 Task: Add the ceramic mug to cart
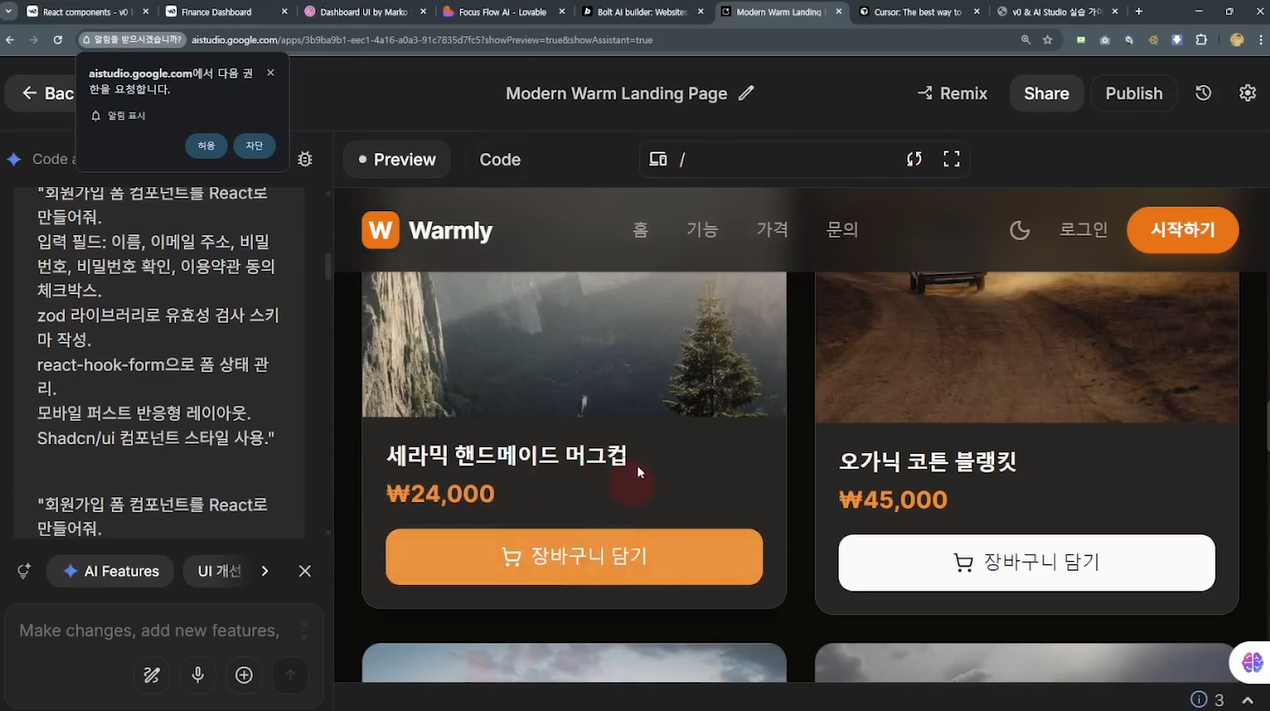coord(574,557)
